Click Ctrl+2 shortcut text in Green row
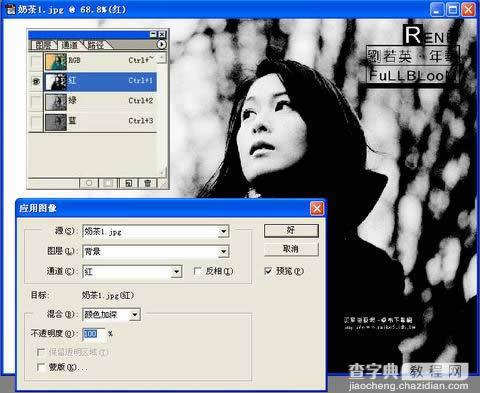 pyautogui.click(x=141, y=100)
